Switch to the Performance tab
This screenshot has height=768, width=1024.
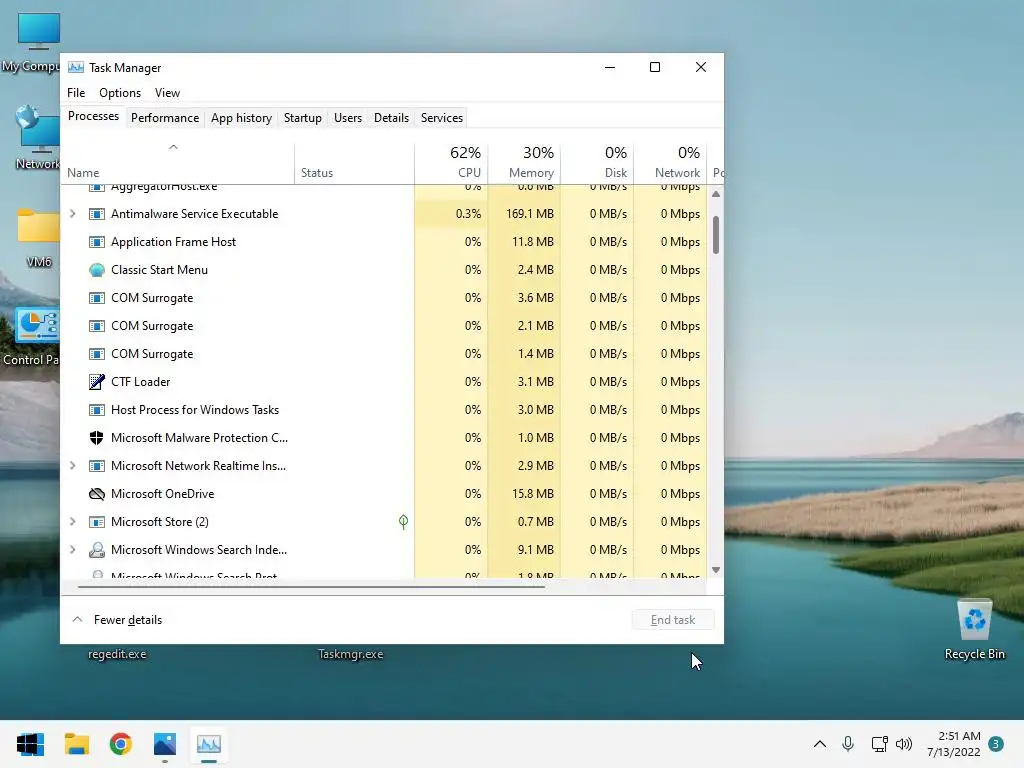(165, 118)
